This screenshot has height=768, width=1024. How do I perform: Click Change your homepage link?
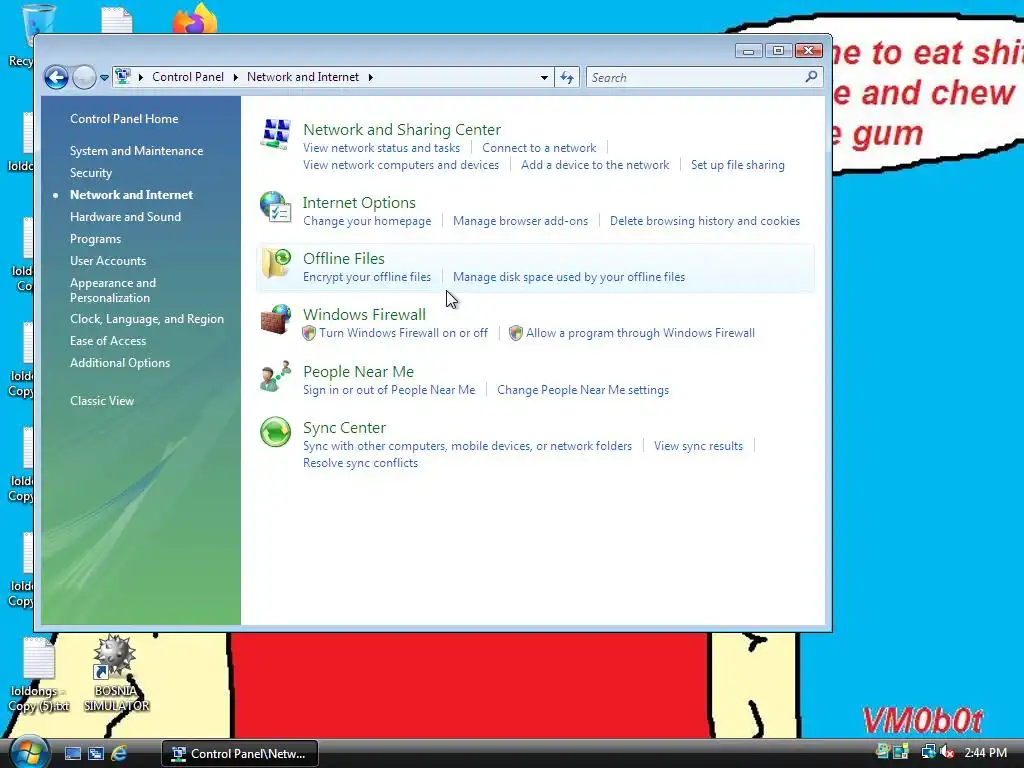pyautogui.click(x=367, y=221)
